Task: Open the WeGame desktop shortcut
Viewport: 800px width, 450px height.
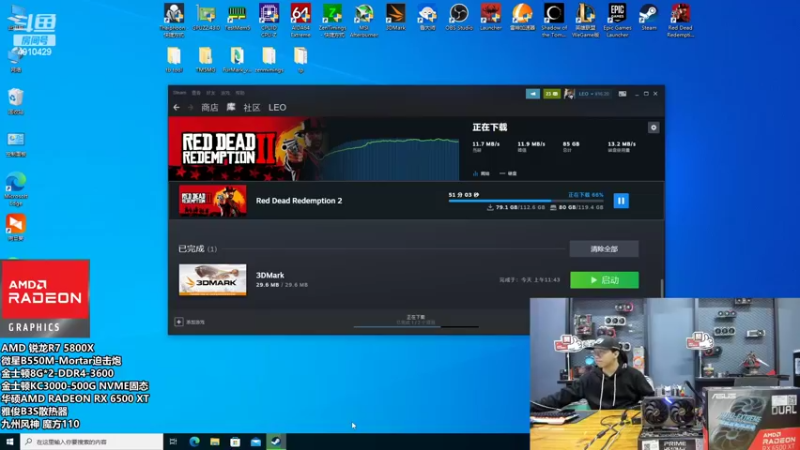Action: (585, 20)
